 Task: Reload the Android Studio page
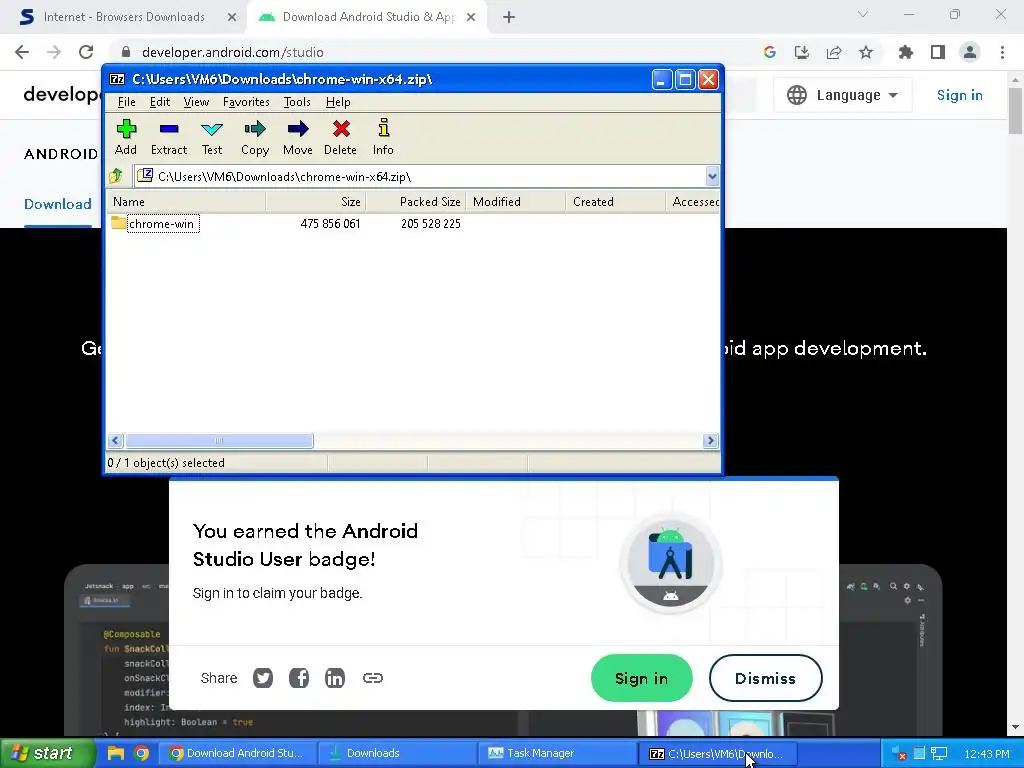pos(86,52)
